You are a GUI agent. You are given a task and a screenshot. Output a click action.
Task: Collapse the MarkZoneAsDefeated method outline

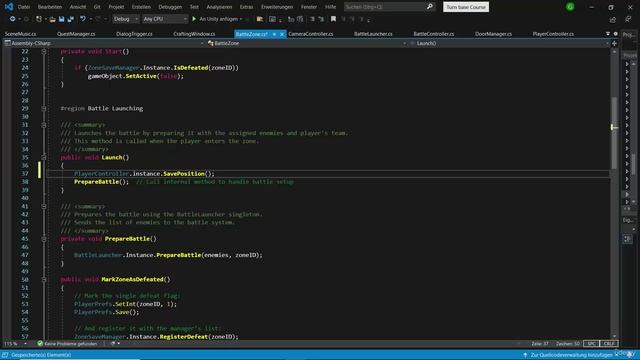44,280
